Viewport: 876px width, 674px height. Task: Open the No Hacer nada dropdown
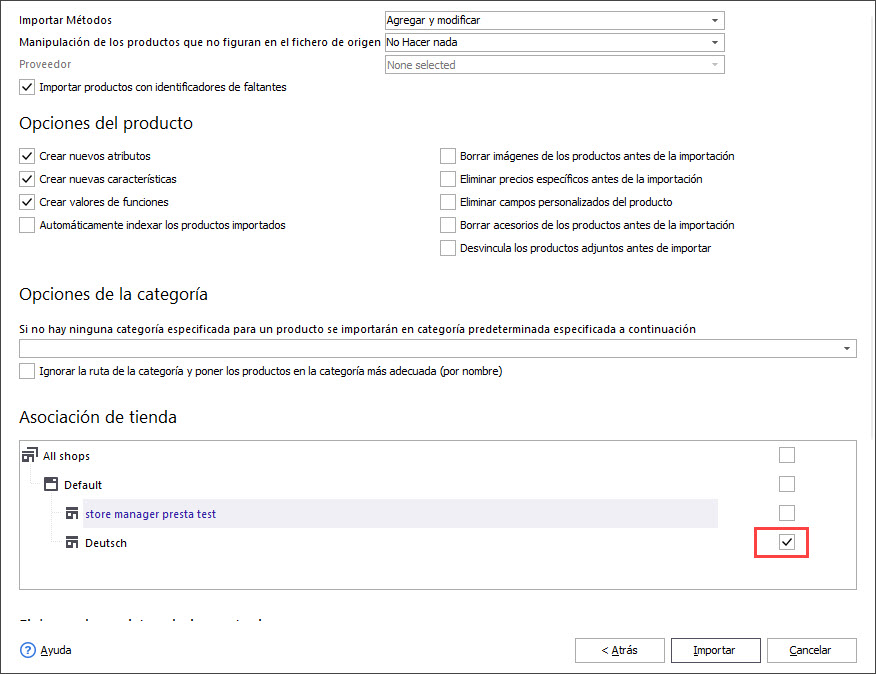pos(554,42)
